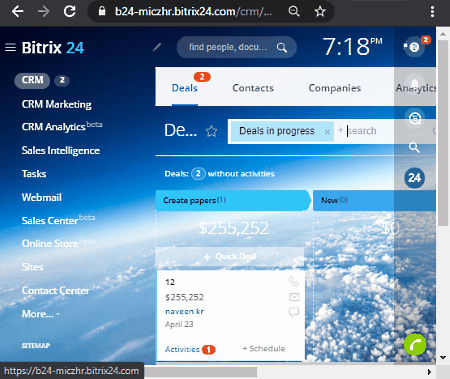Click chat icon on deal 12 card
450x379 pixels.
(x=294, y=312)
